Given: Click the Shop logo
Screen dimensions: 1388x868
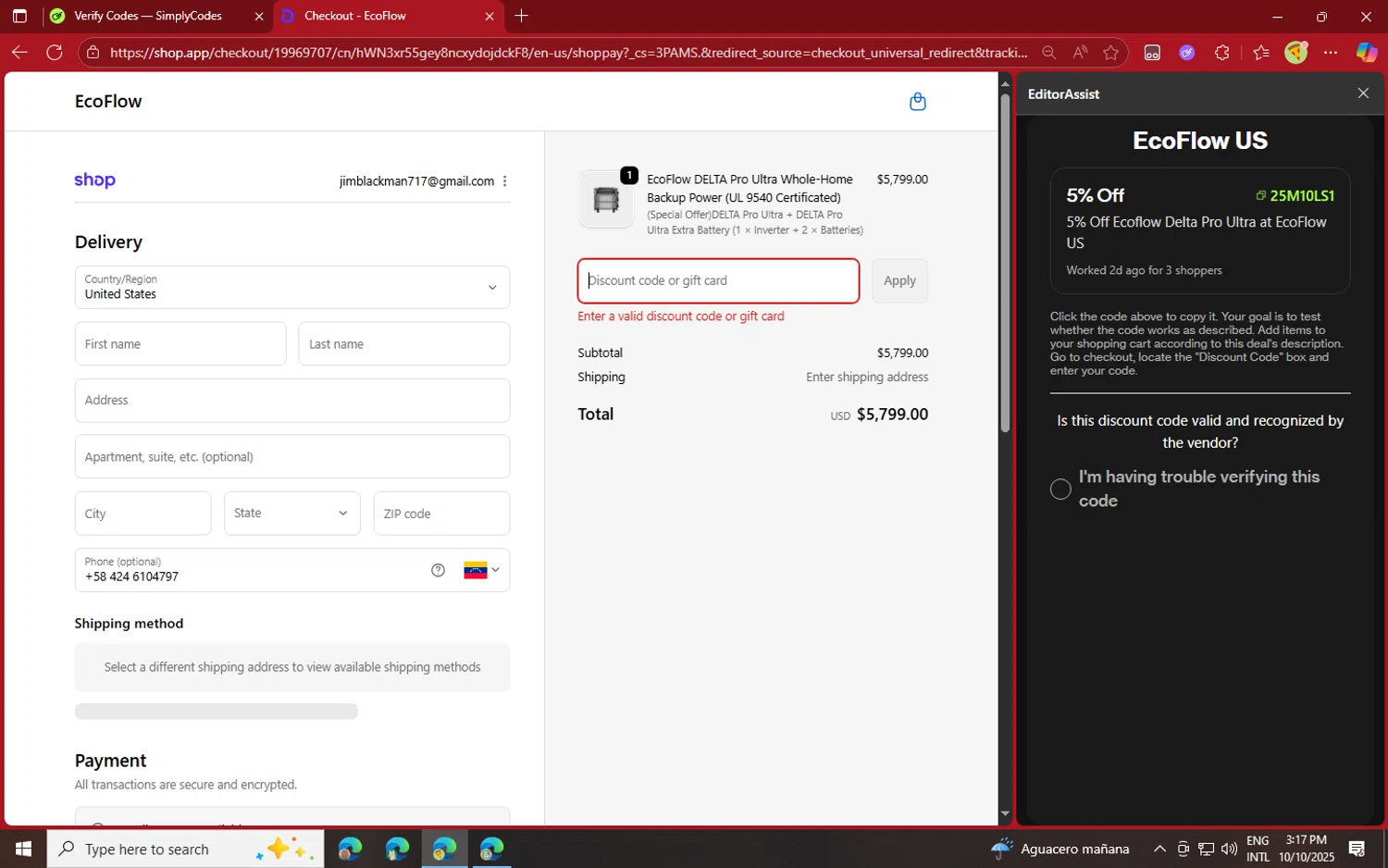Looking at the screenshot, I should point(94,180).
